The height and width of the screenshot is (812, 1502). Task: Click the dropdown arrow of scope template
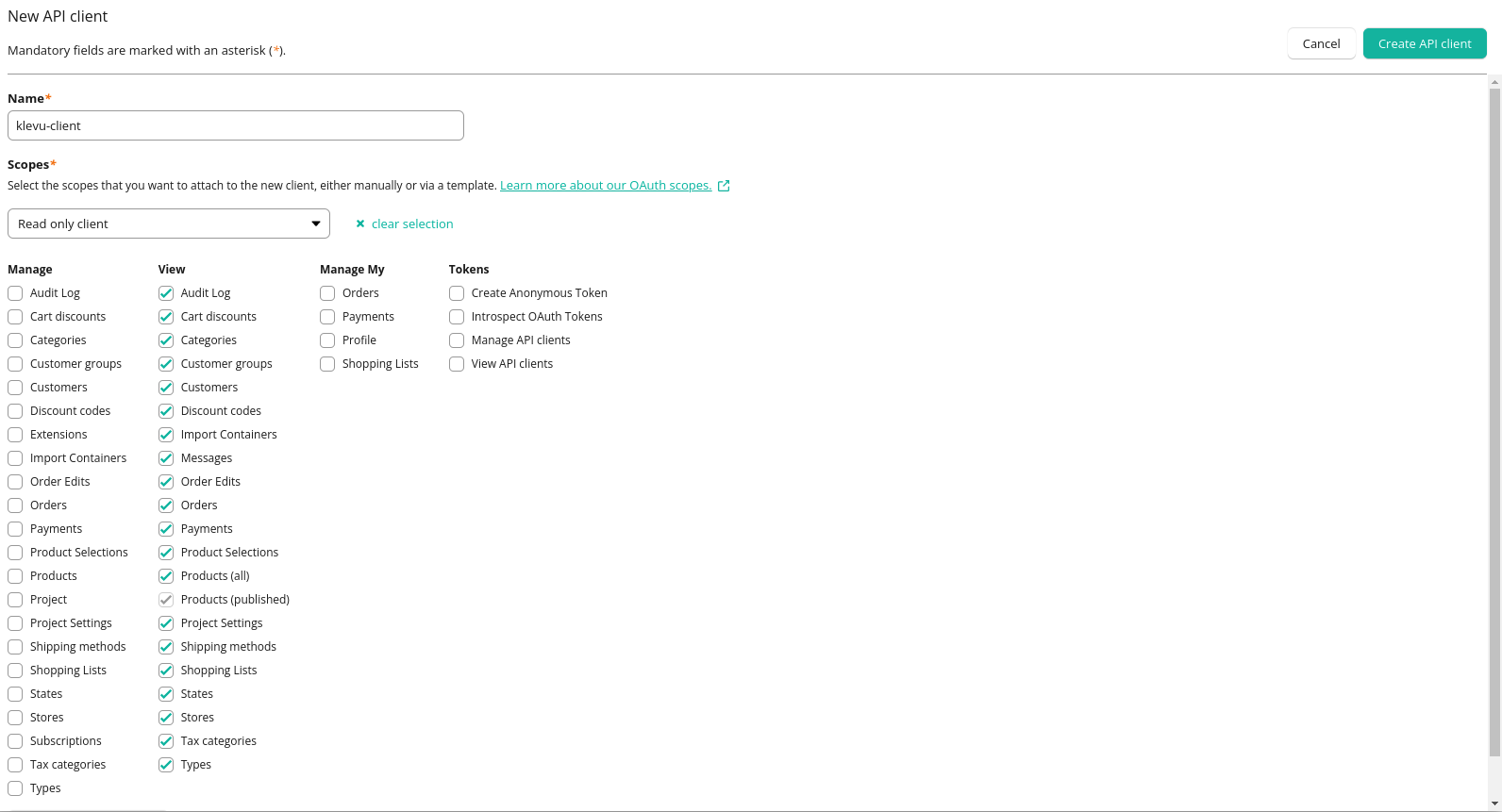pos(316,224)
